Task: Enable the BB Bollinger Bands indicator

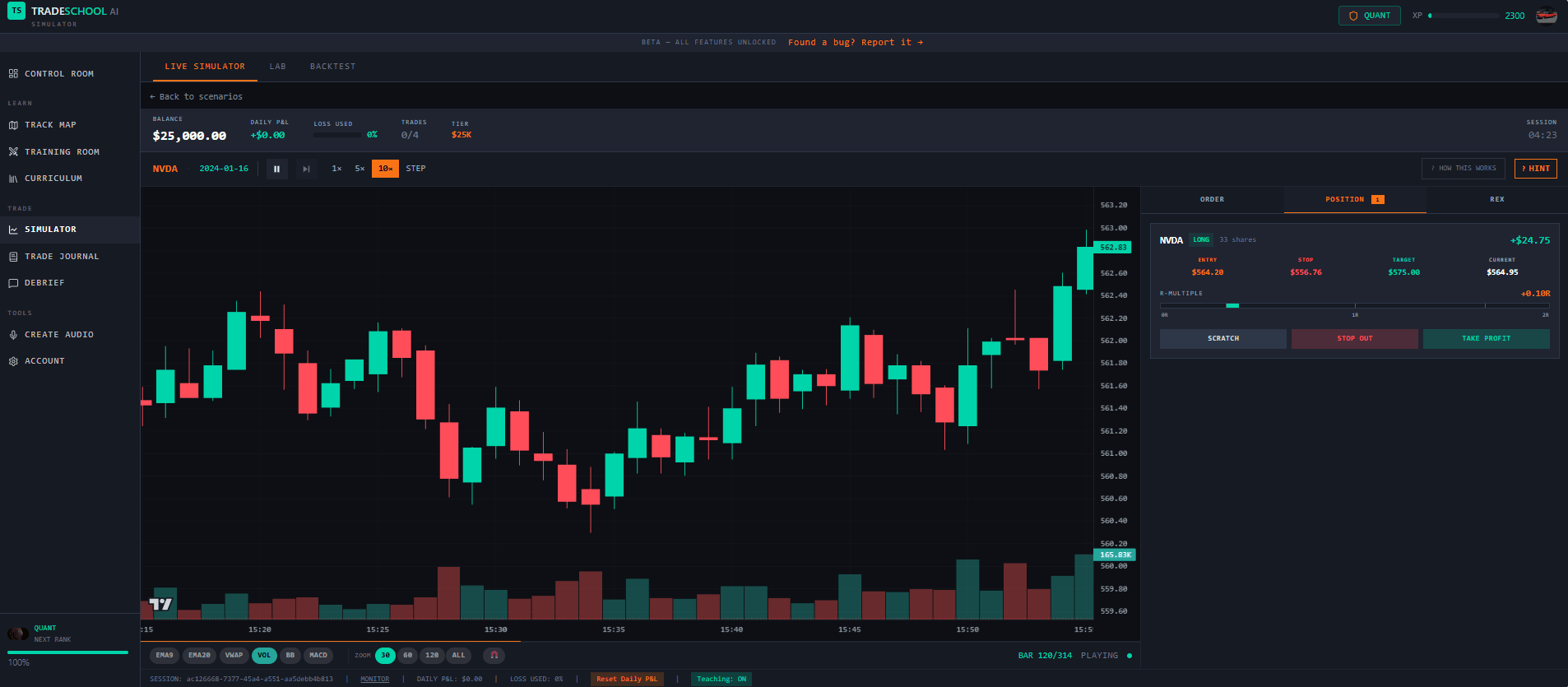Action: click(290, 656)
